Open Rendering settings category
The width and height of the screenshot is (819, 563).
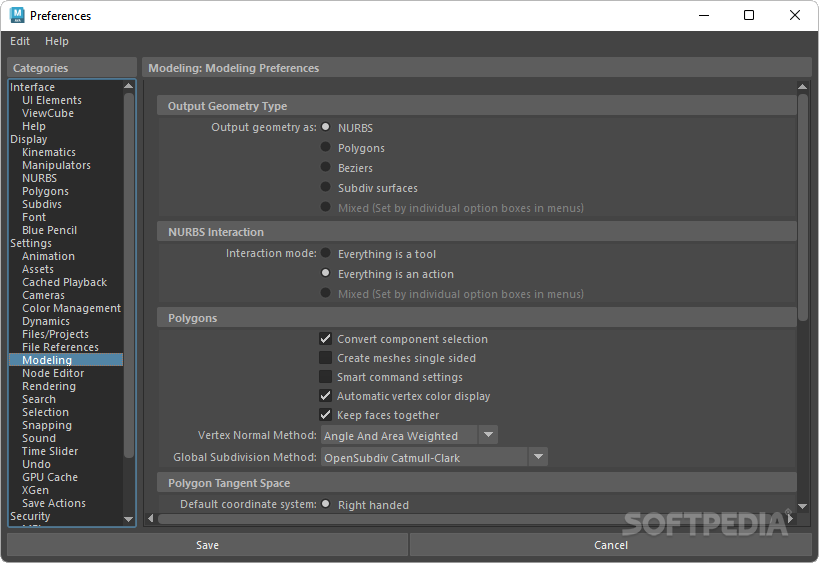(x=49, y=386)
